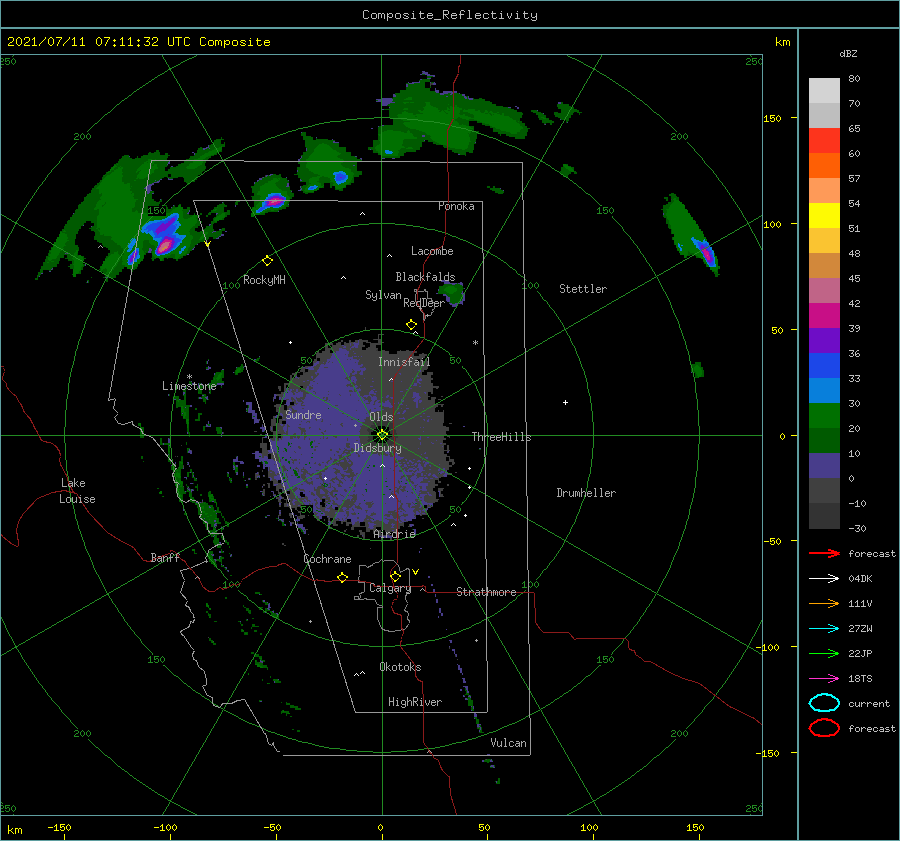Select the bright green swatch between 30 and 20 dBZ
Image resolution: width=900 pixels, height=841 pixels.
(824, 416)
